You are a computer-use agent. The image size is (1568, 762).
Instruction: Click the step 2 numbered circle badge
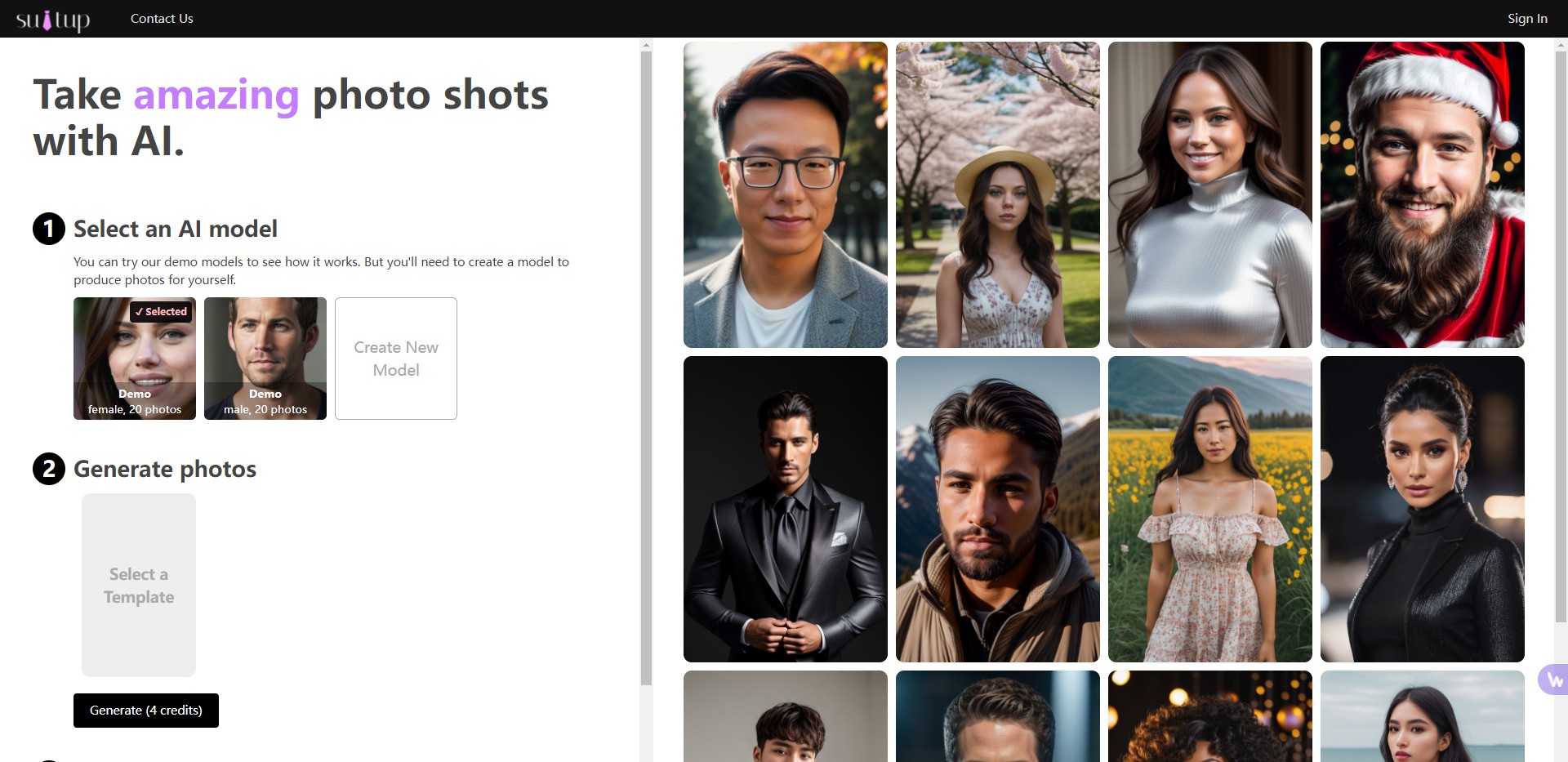click(x=48, y=469)
